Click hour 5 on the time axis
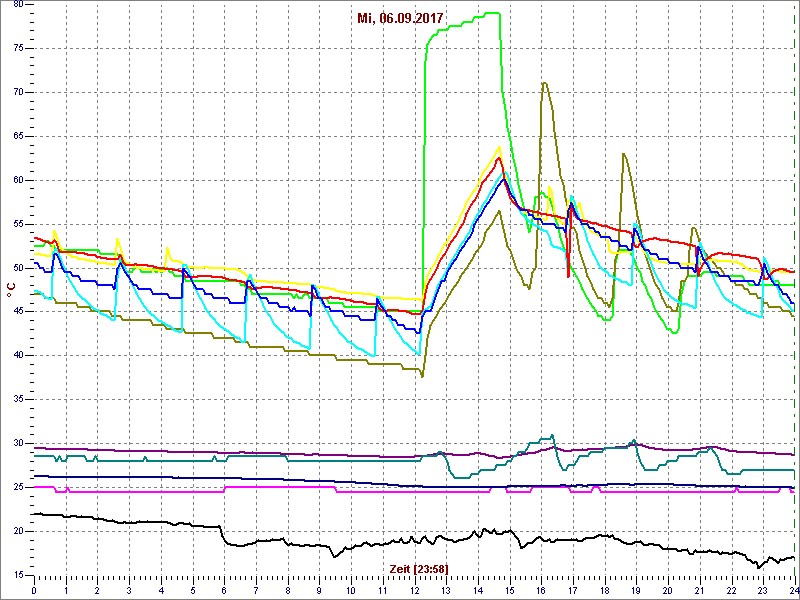800x600 pixels. tap(193, 590)
